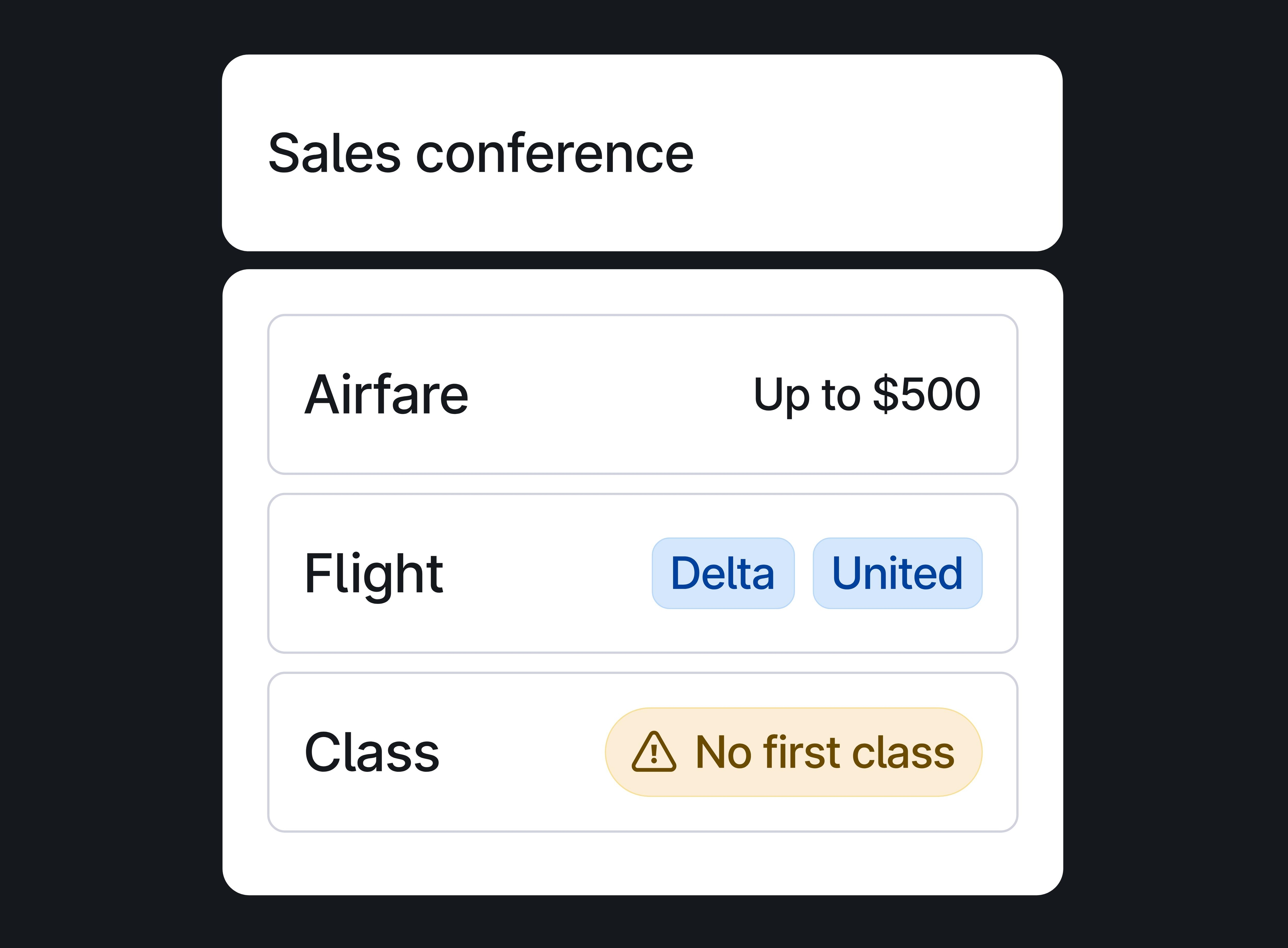
Task: Click the warning triangle icon
Action: [653, 752]
